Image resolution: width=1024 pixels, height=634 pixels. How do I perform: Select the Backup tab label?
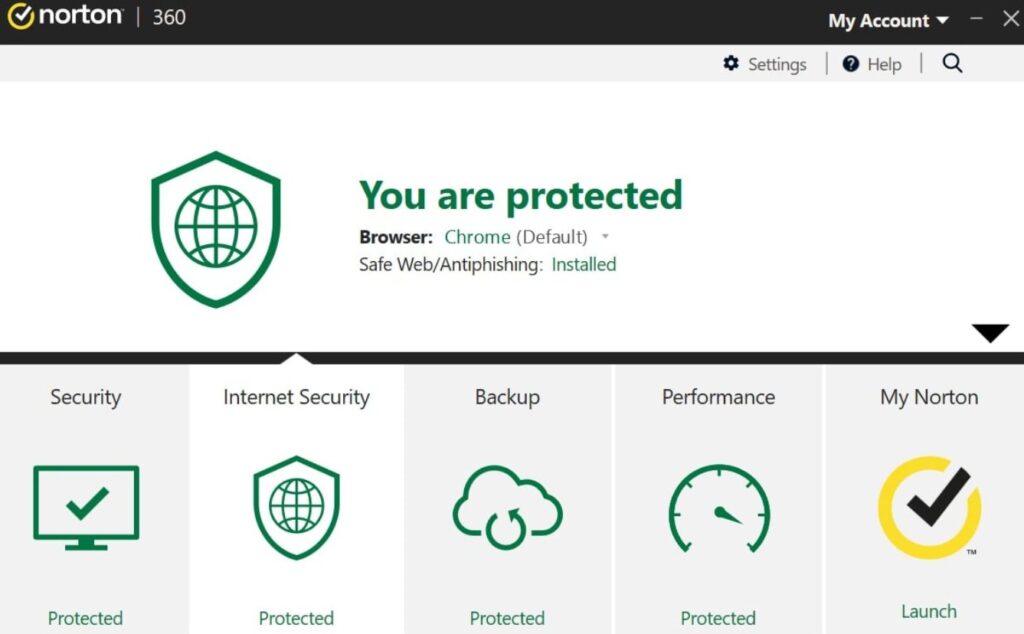point(507,397)
